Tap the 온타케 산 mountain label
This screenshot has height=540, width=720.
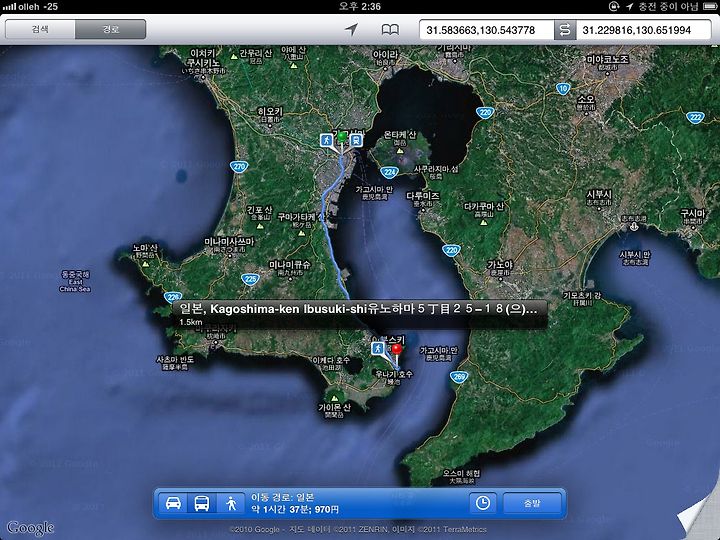(x=399, y=138)
